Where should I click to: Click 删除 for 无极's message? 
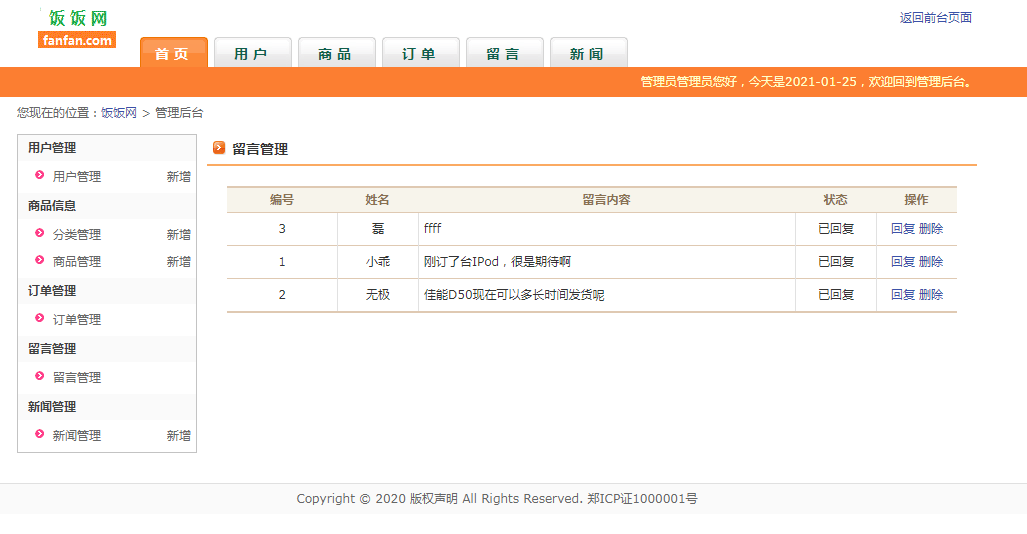click(931, 295)
